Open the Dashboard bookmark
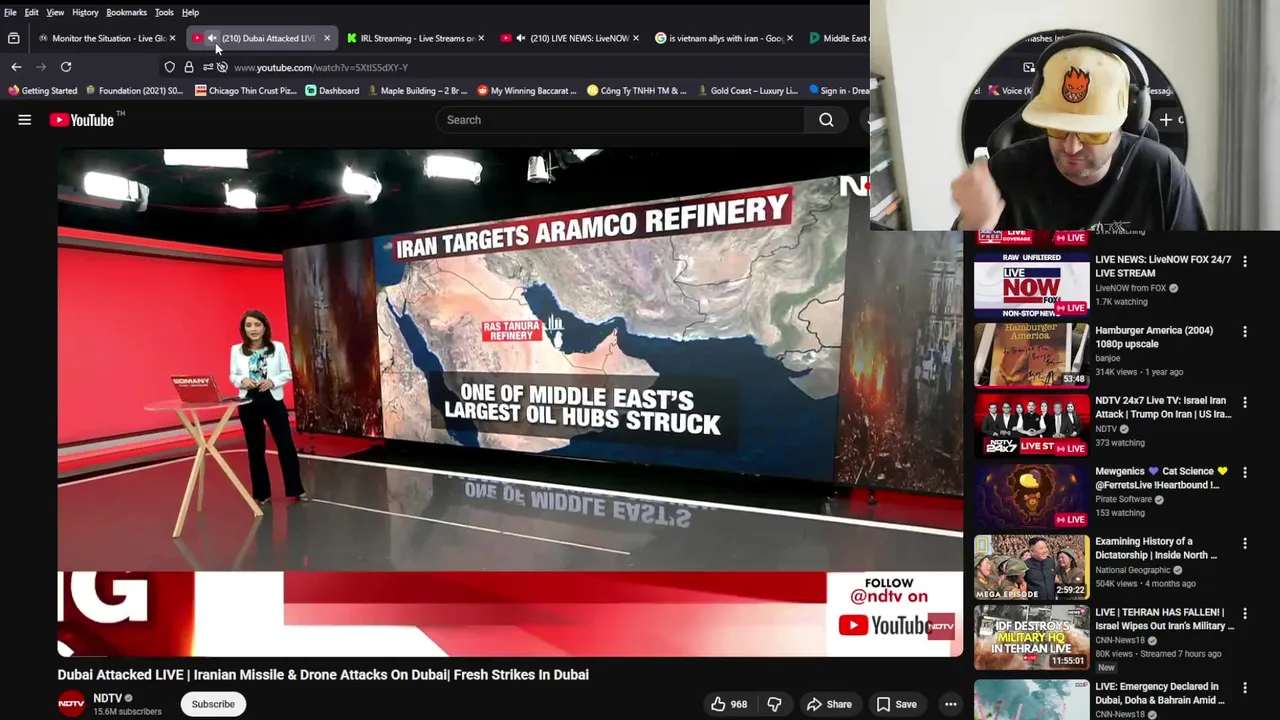1280x720 pixels. [x=332, y=91]
